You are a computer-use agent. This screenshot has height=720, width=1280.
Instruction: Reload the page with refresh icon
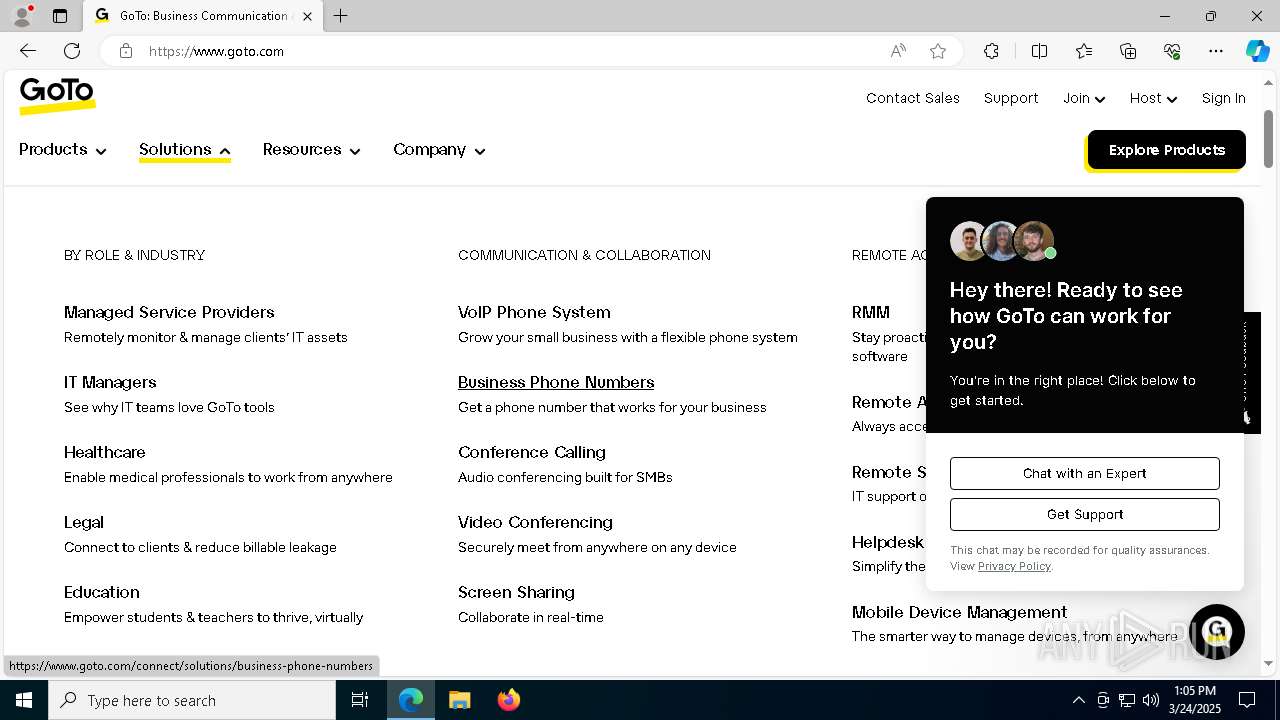point(72,51)
